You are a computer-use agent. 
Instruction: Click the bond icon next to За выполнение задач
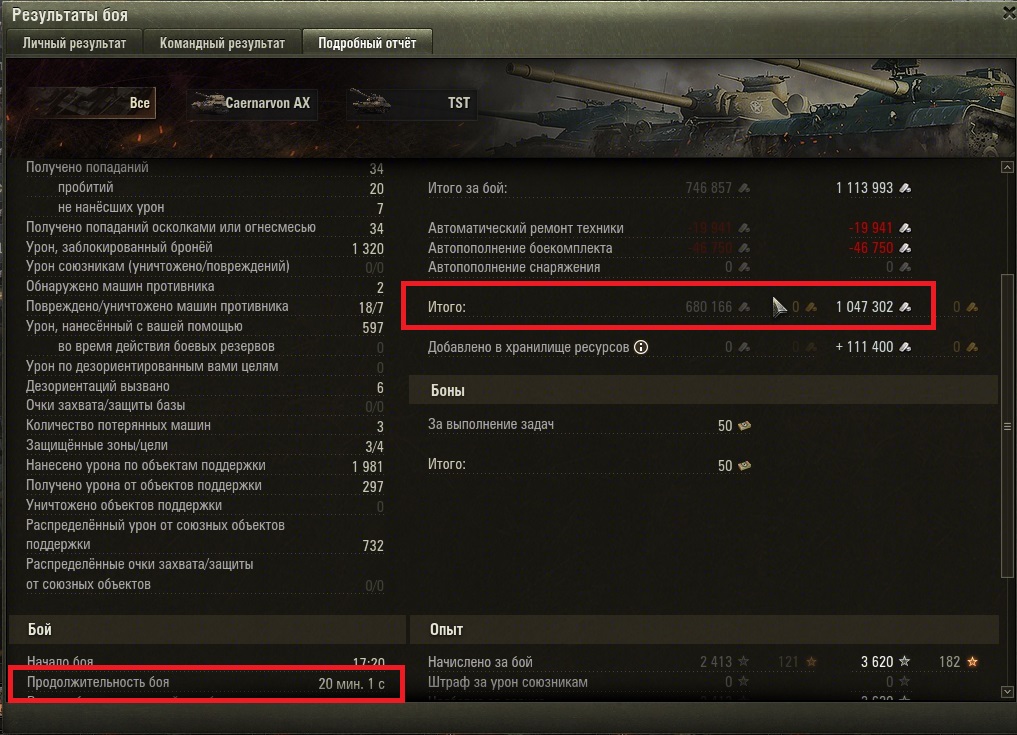pos(745,426)
